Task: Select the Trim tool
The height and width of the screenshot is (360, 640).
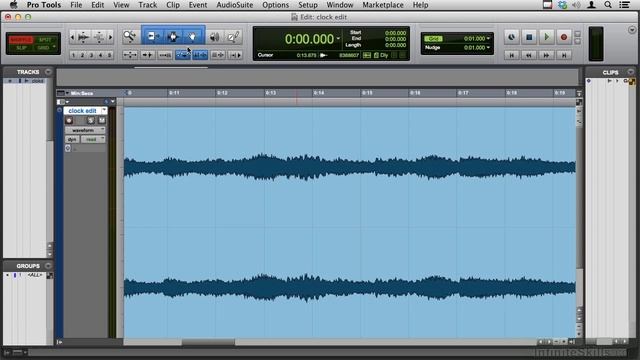Action: coord(153,37)
